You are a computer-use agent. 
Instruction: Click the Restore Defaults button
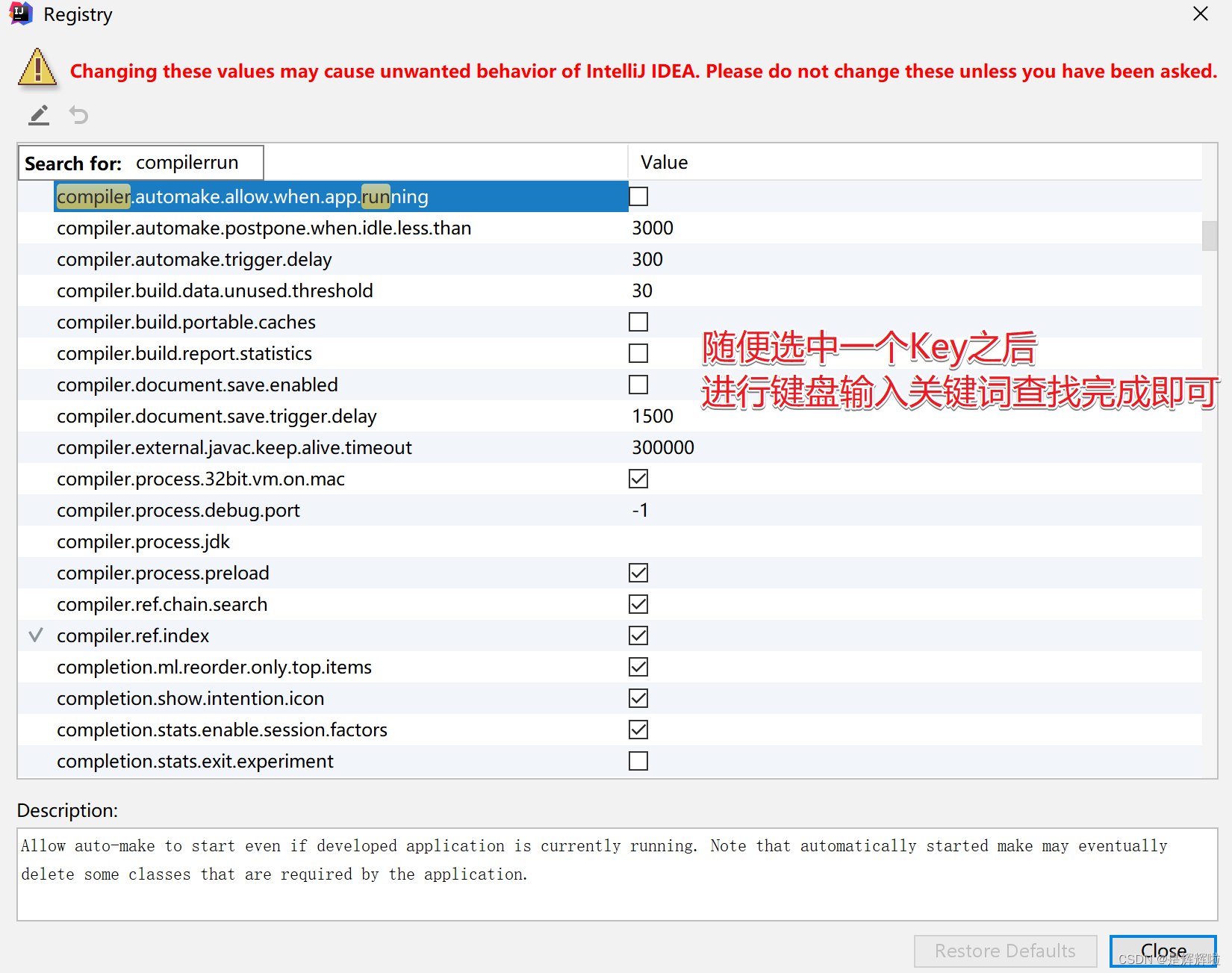[x=1005, y=951]
